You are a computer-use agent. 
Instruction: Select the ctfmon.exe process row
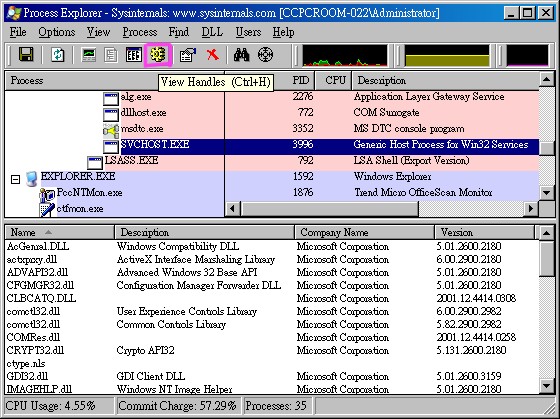coord(114,209)
